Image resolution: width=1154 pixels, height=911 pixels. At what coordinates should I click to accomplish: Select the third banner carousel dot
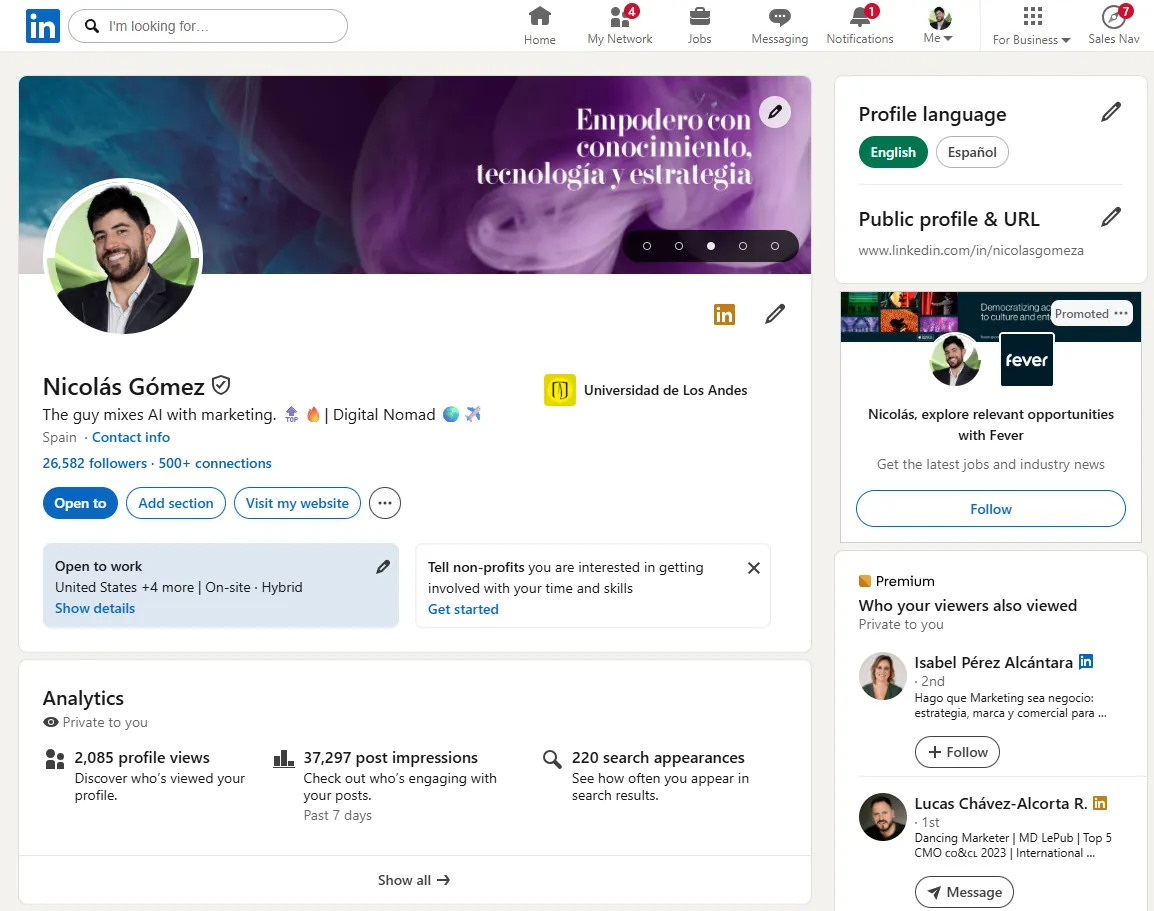pos(711,246)
